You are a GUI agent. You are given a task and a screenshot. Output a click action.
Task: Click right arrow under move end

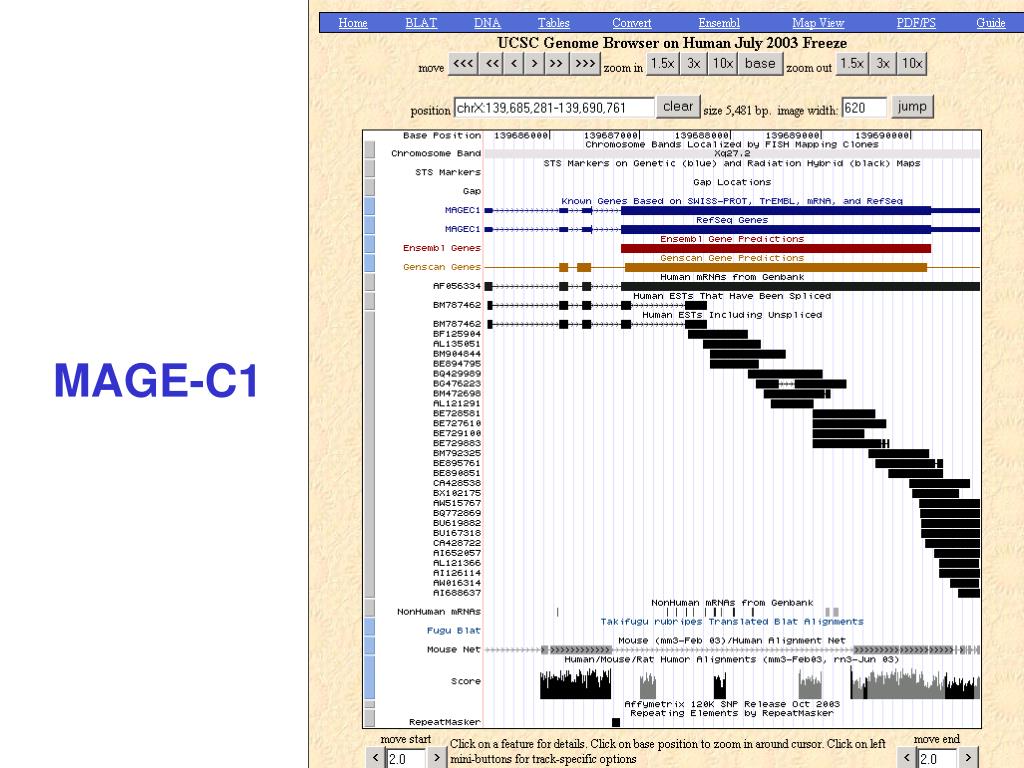pyautogui.click(x=968, y=758)
